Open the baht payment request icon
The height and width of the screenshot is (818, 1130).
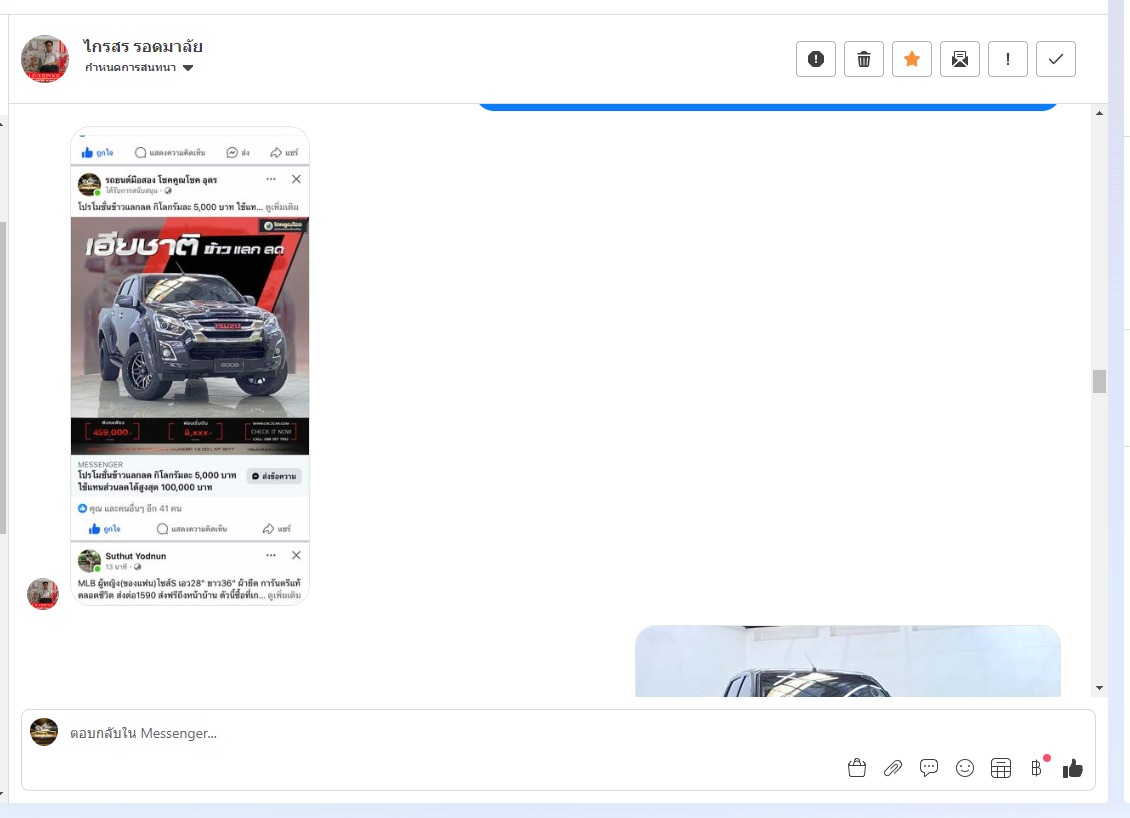tap(1037, 768)
